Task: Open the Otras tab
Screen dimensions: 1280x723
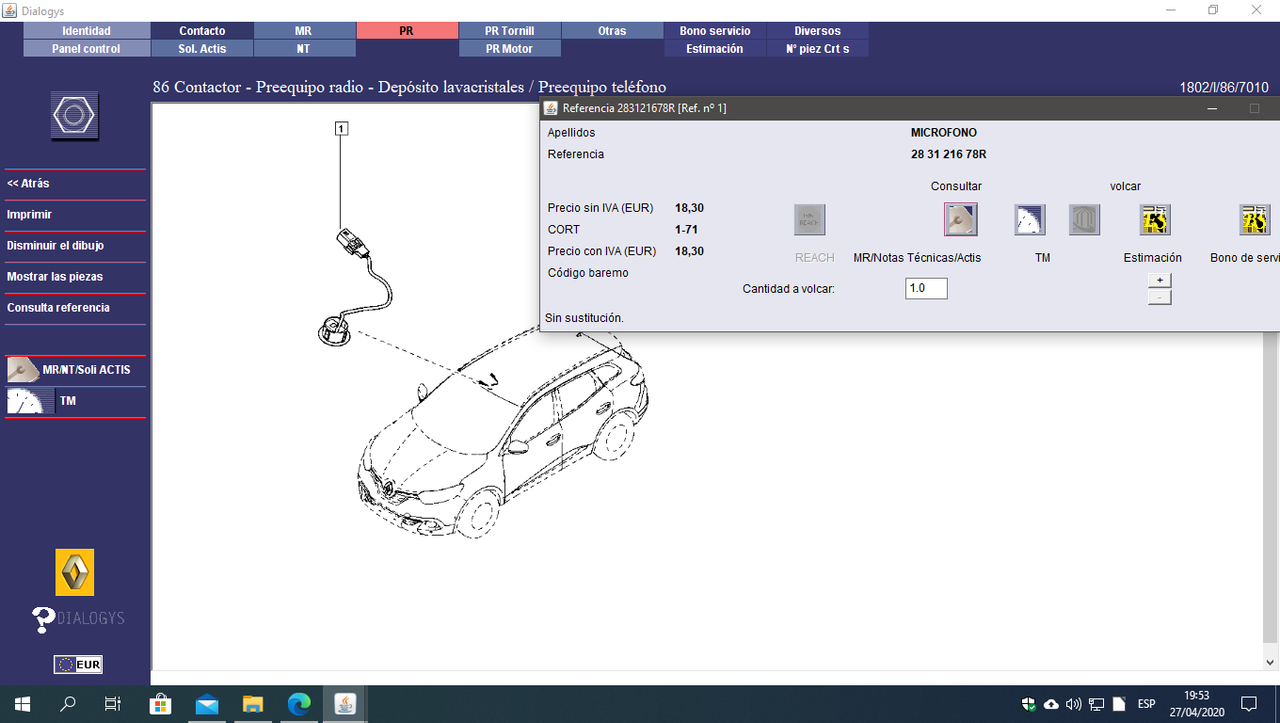Action: coord(612,31)
